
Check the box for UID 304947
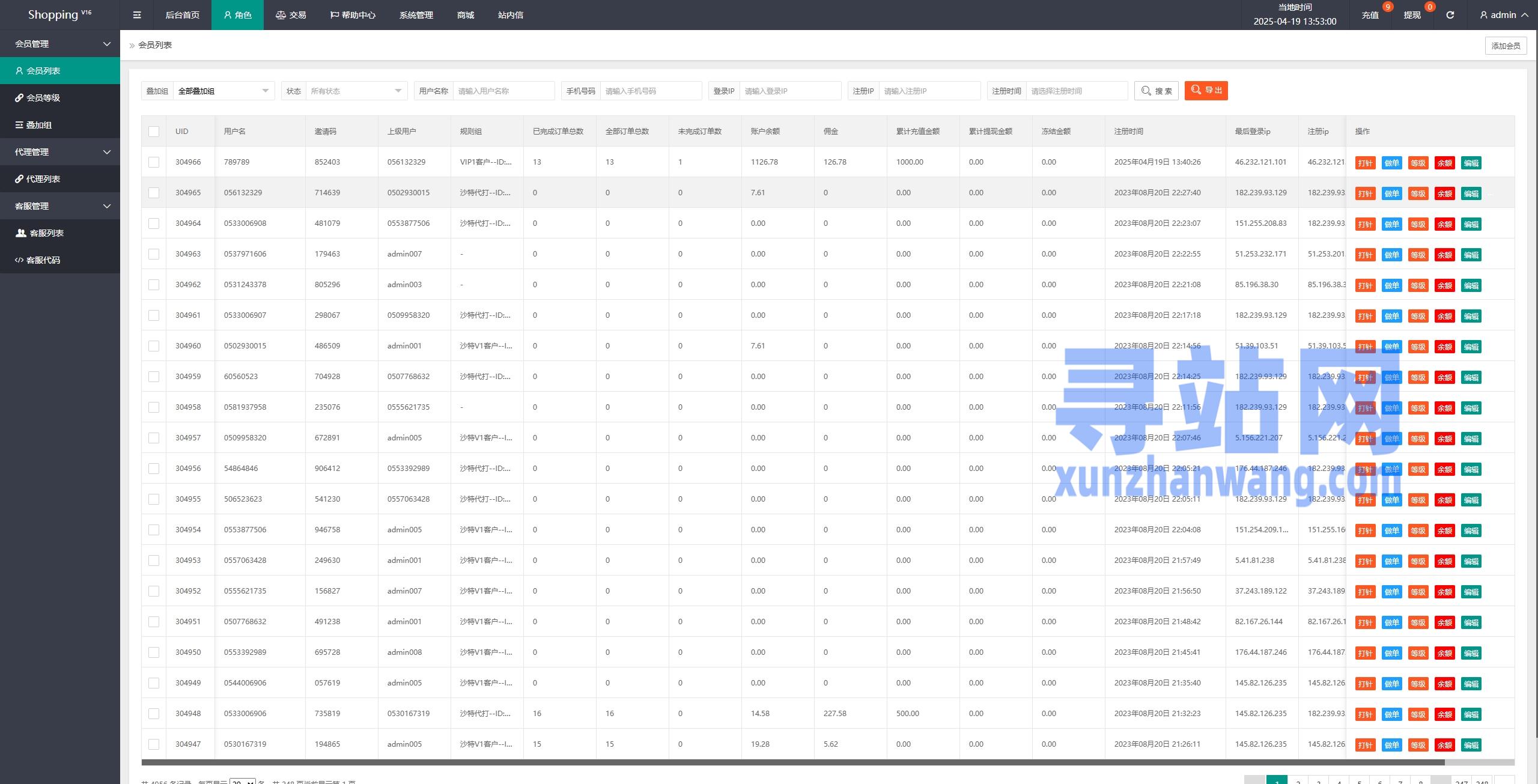click(x=154, y=744)
